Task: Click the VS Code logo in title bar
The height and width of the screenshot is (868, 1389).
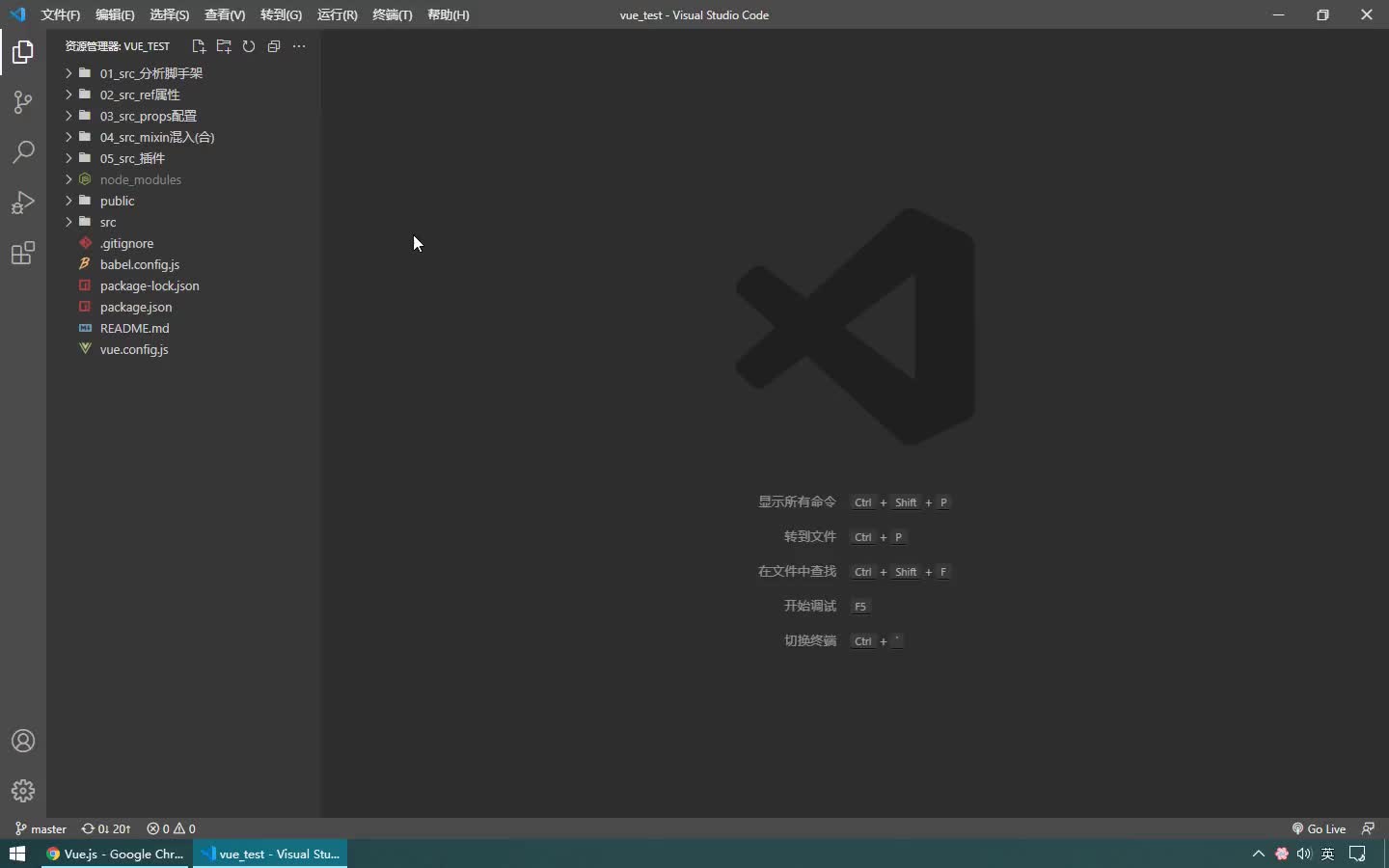Action: pos(17,14)
